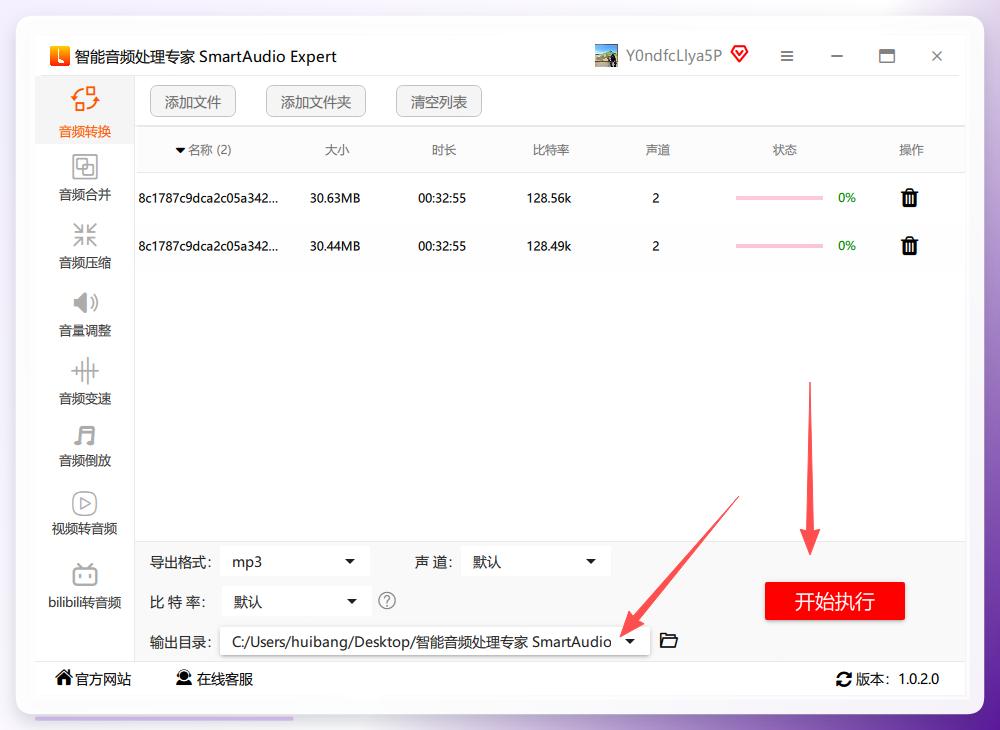
Task: Delete the 30.44MB file with its trash icon
Action: point(909,245)
